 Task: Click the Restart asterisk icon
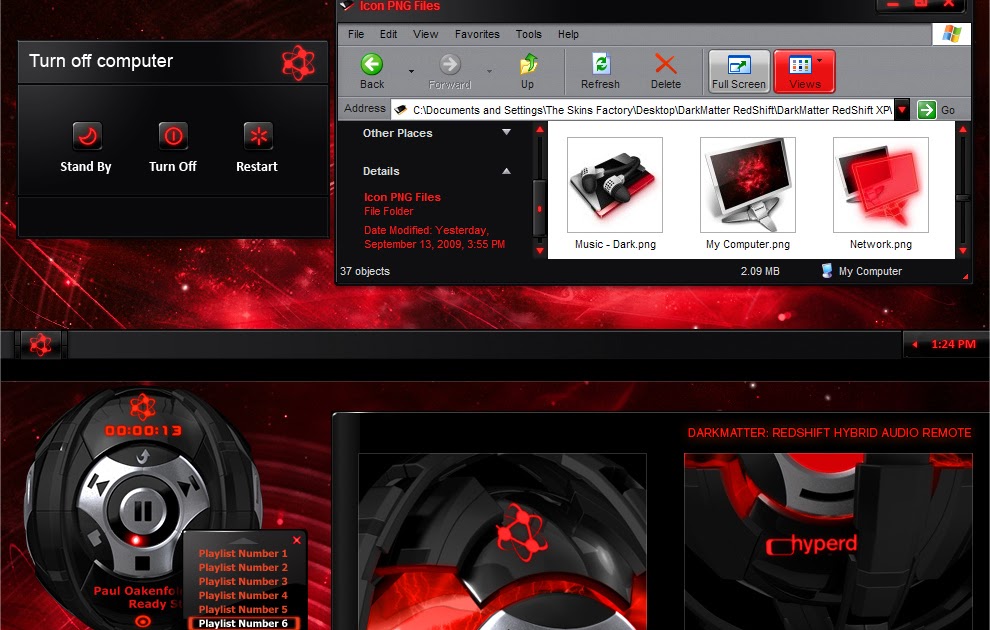tap(258, 136)
